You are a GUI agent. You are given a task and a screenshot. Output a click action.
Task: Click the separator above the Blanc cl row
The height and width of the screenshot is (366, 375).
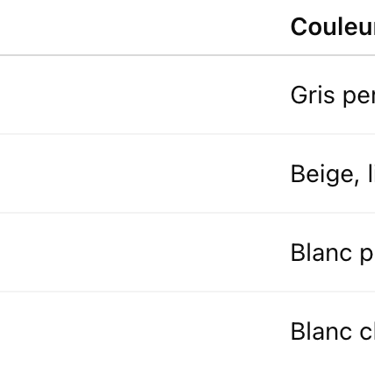pyautogui.click(x=187, y=291)
